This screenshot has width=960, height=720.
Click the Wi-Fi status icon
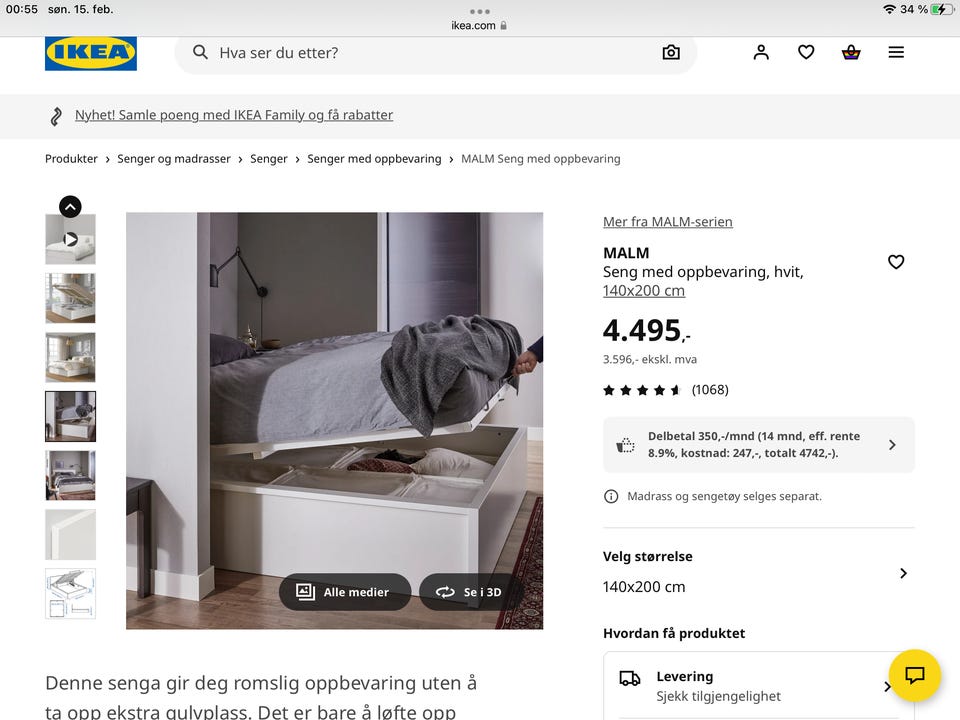(x=889, y=9)
